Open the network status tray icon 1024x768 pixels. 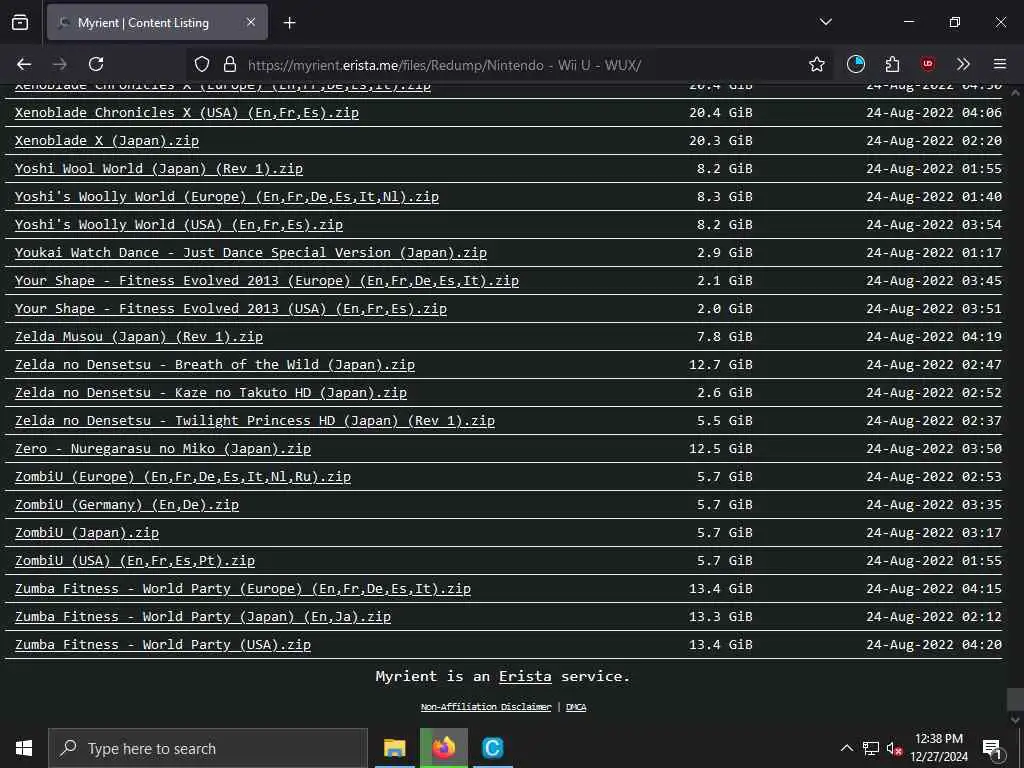click(871, 748)
